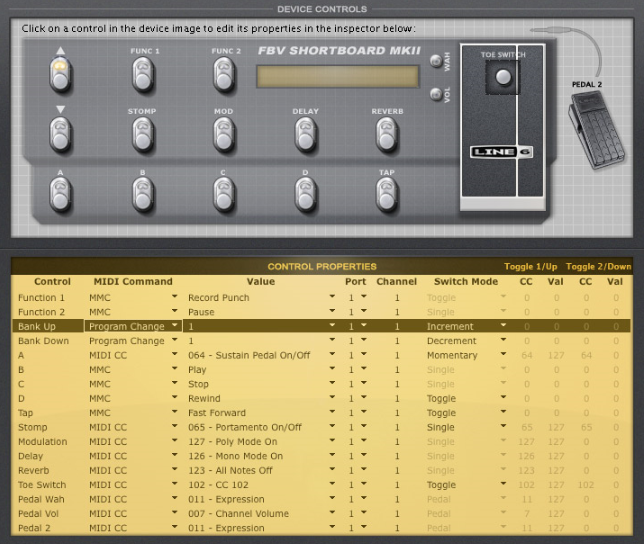Click value '007 - Channel Volume'

click(x=239, y=514)
